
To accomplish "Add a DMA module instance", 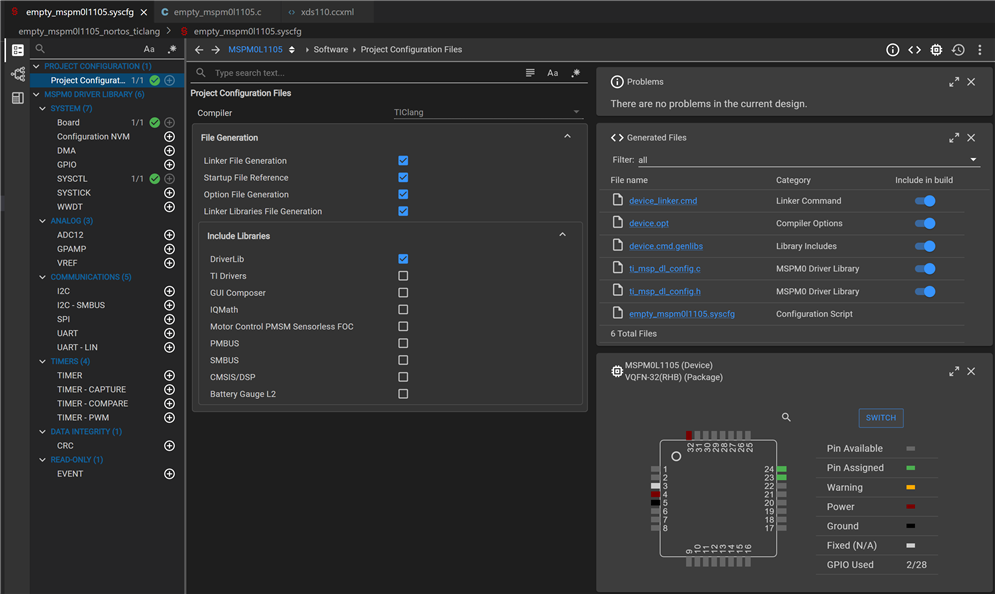I will (x=169, y=150).
